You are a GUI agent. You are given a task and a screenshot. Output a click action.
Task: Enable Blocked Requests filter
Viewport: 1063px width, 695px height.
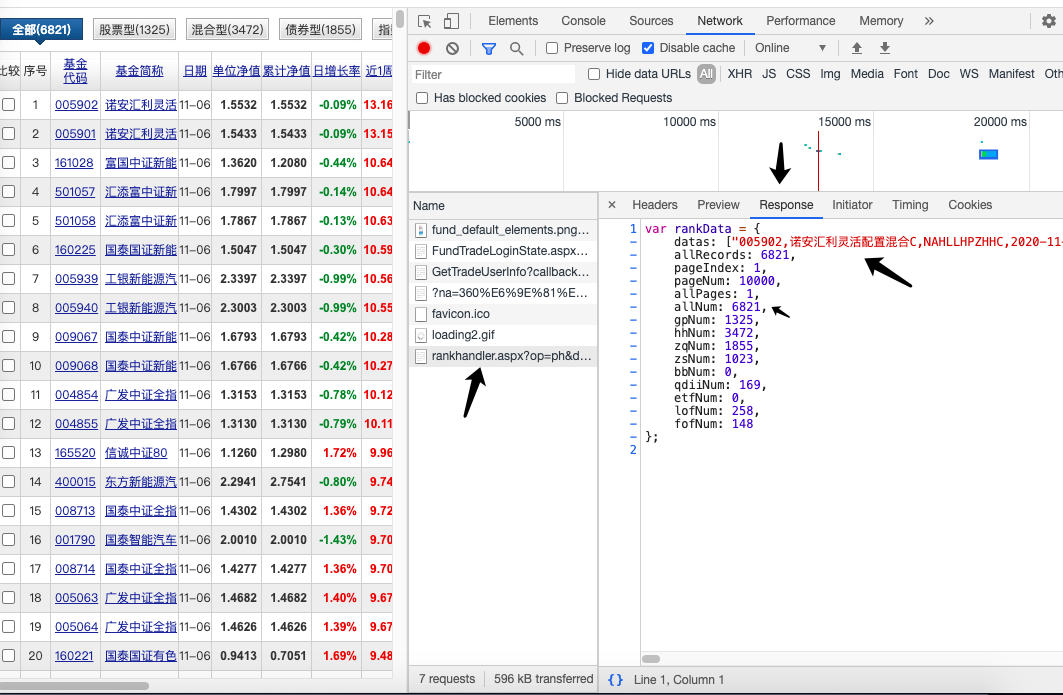tap(562, 98)
